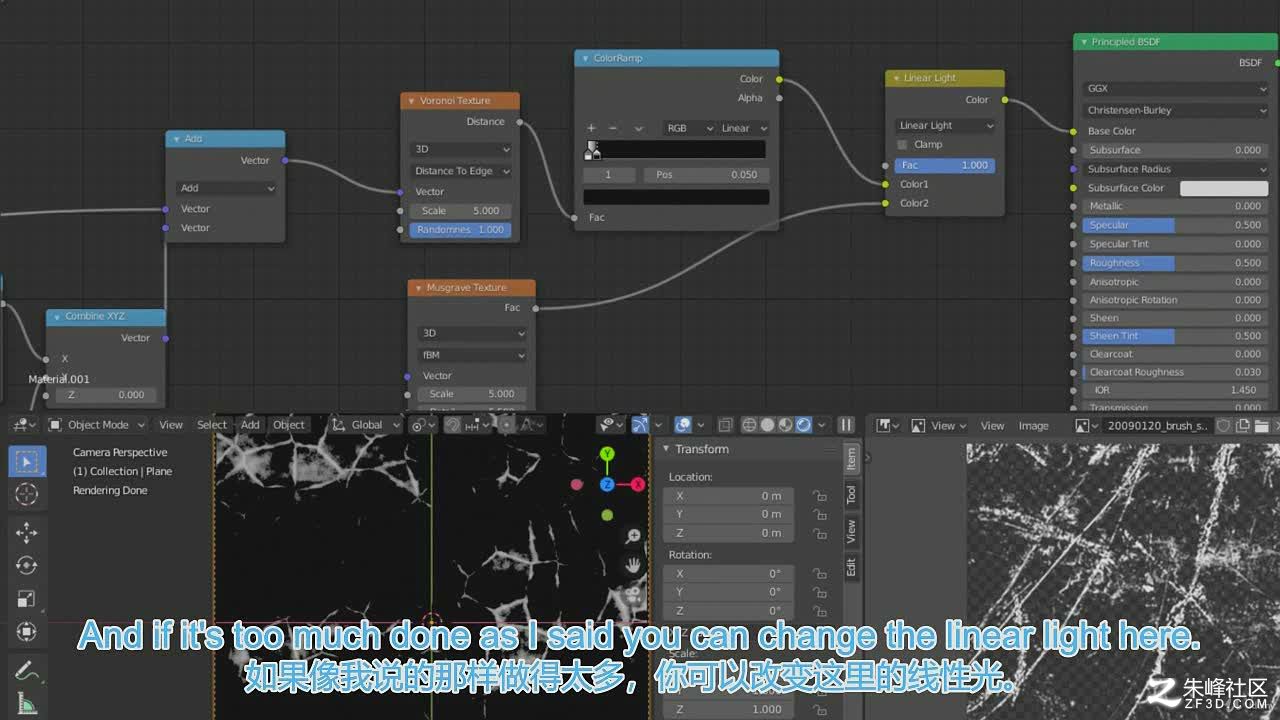Collapse the Transform panel
The image size is (1280, 720).
pyautogui.click(x=667, y=449)
